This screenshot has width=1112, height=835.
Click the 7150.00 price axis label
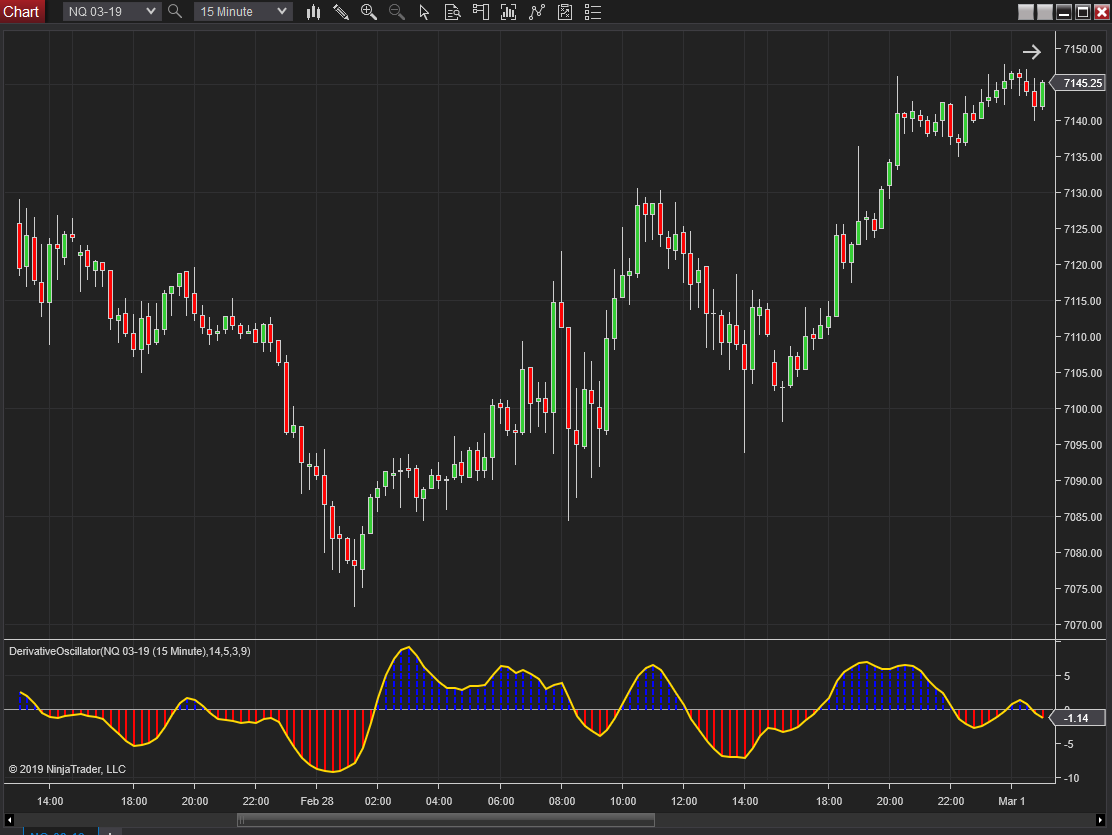pos(1083,49)
